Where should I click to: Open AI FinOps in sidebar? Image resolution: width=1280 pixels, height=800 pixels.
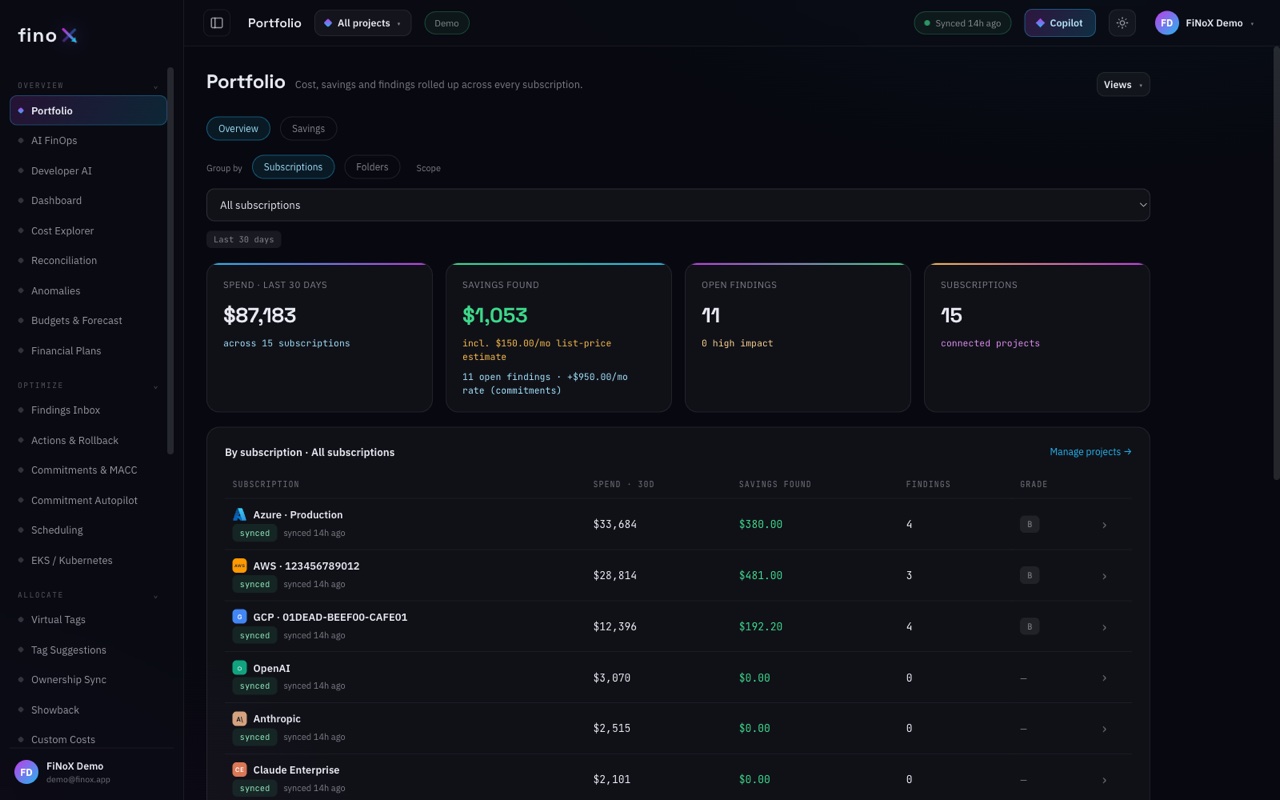click(88, 141)
